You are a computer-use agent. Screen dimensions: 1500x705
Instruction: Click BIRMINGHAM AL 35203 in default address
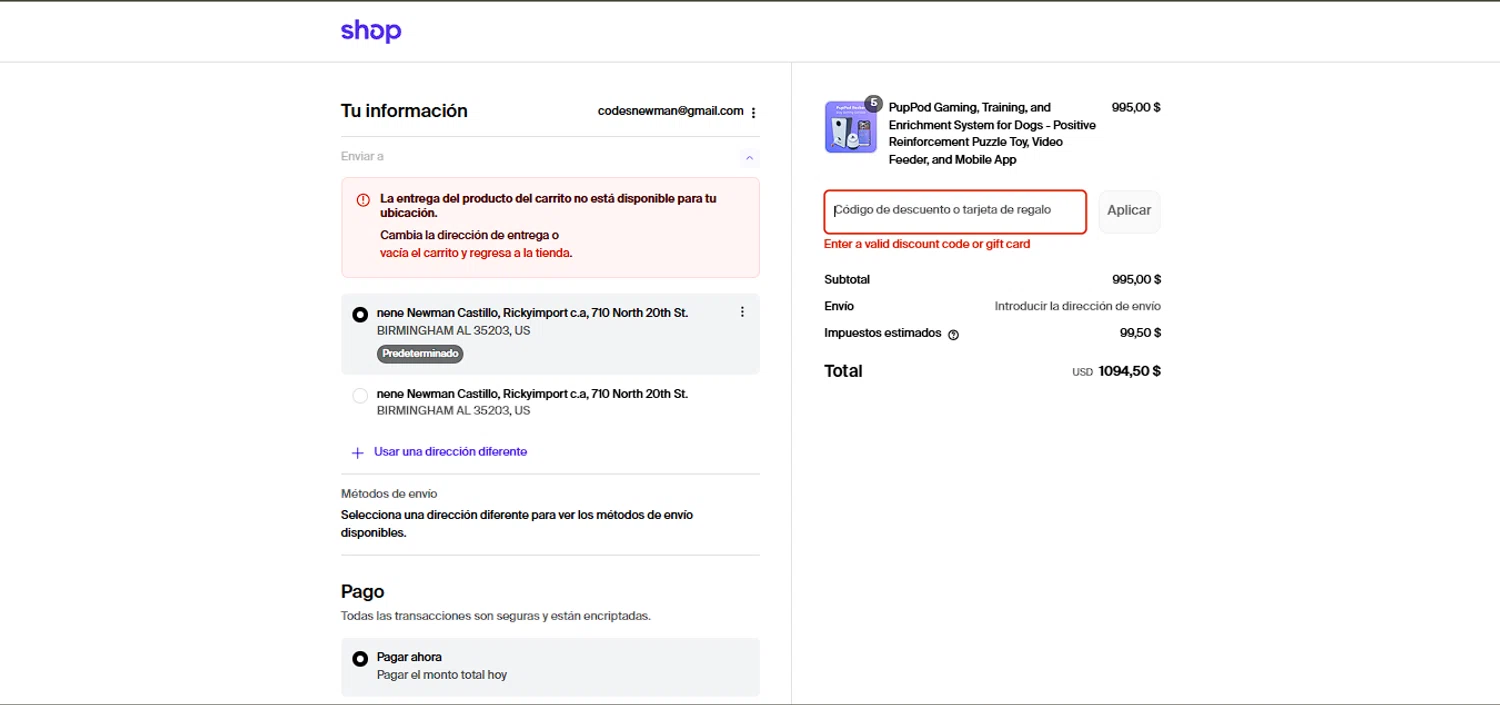pyautogui.click(x=453, y=330)
